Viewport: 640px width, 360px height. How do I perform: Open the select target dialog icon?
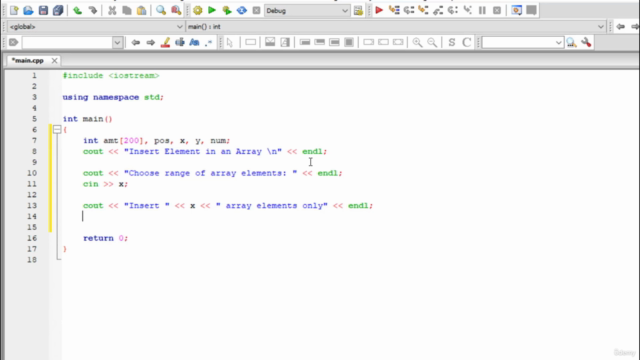(x=358, y=11)
